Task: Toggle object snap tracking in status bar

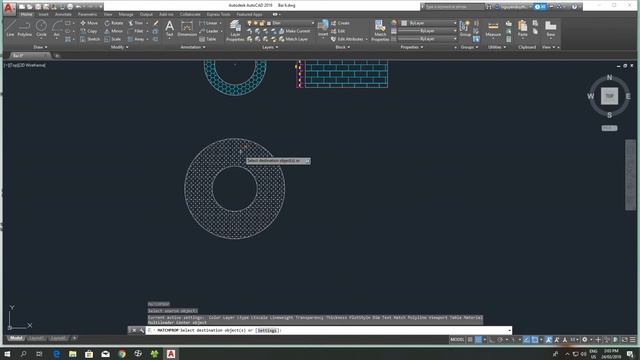Action: pyautogui.click(x=527, y=340)
